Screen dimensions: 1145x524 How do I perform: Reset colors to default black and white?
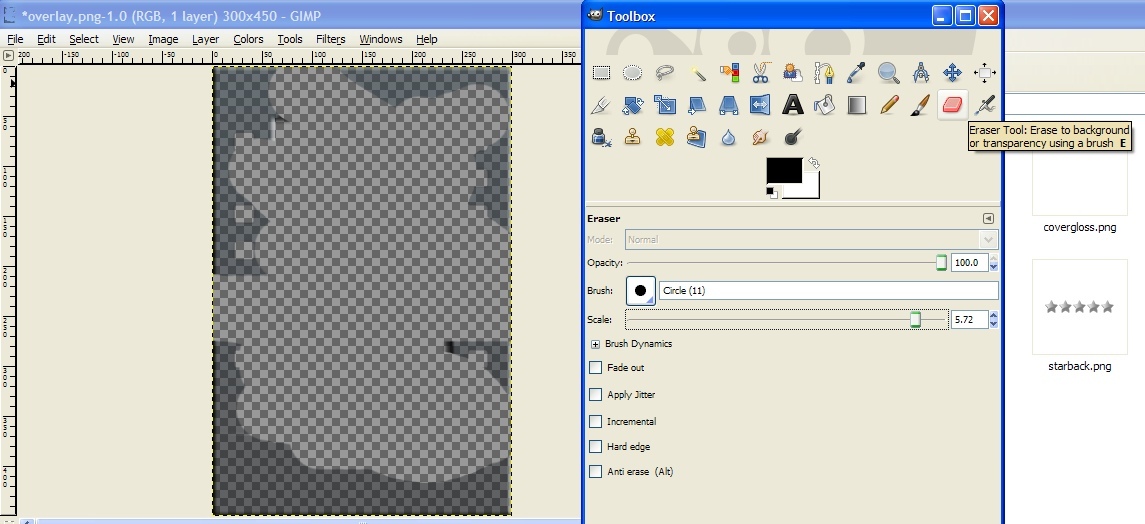point(772,193)
